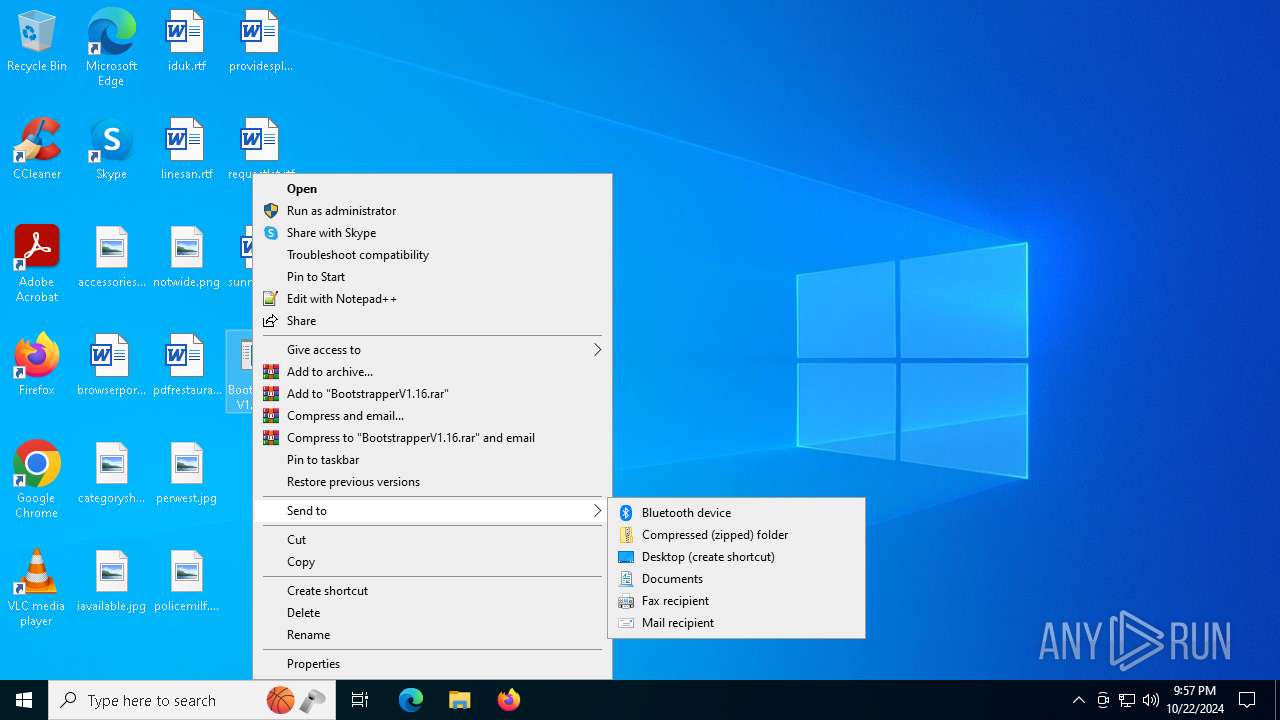This screenshot has width=1280, height=720.
Task: Choose Edit with Notepad++
Action: (432, 299)
